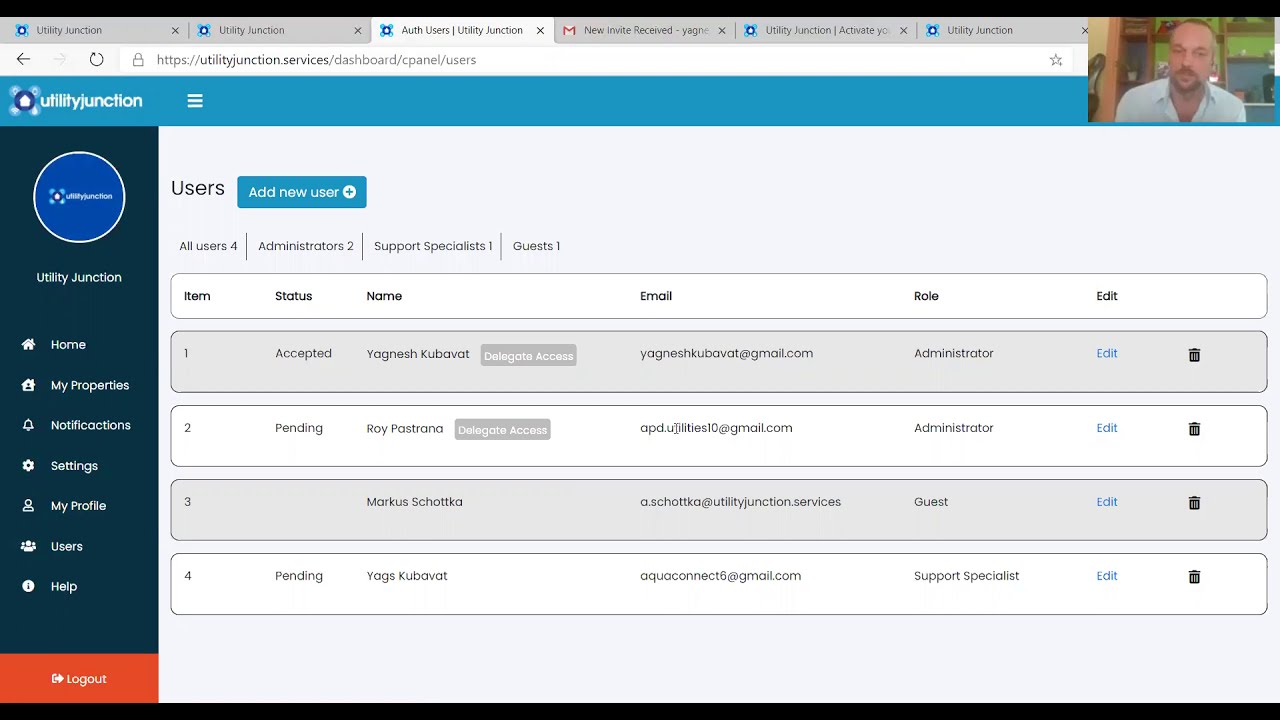Switch to Utility Junction Activate tab
1280x720 pixels.
827,30
